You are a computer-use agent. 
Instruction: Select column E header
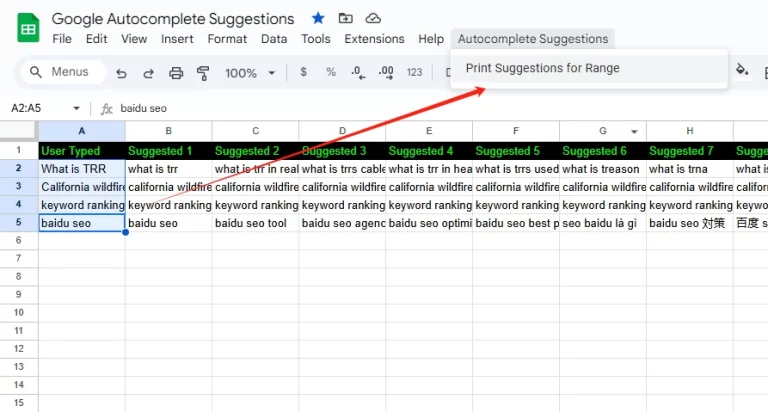coord(429,131)
